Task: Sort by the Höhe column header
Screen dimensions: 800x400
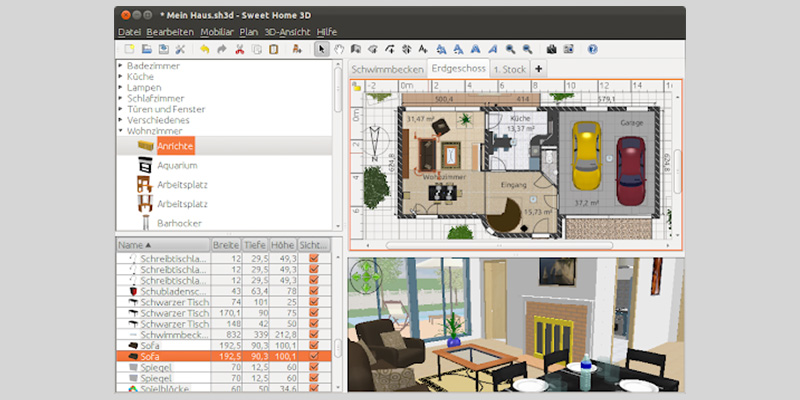Action: 283,245
